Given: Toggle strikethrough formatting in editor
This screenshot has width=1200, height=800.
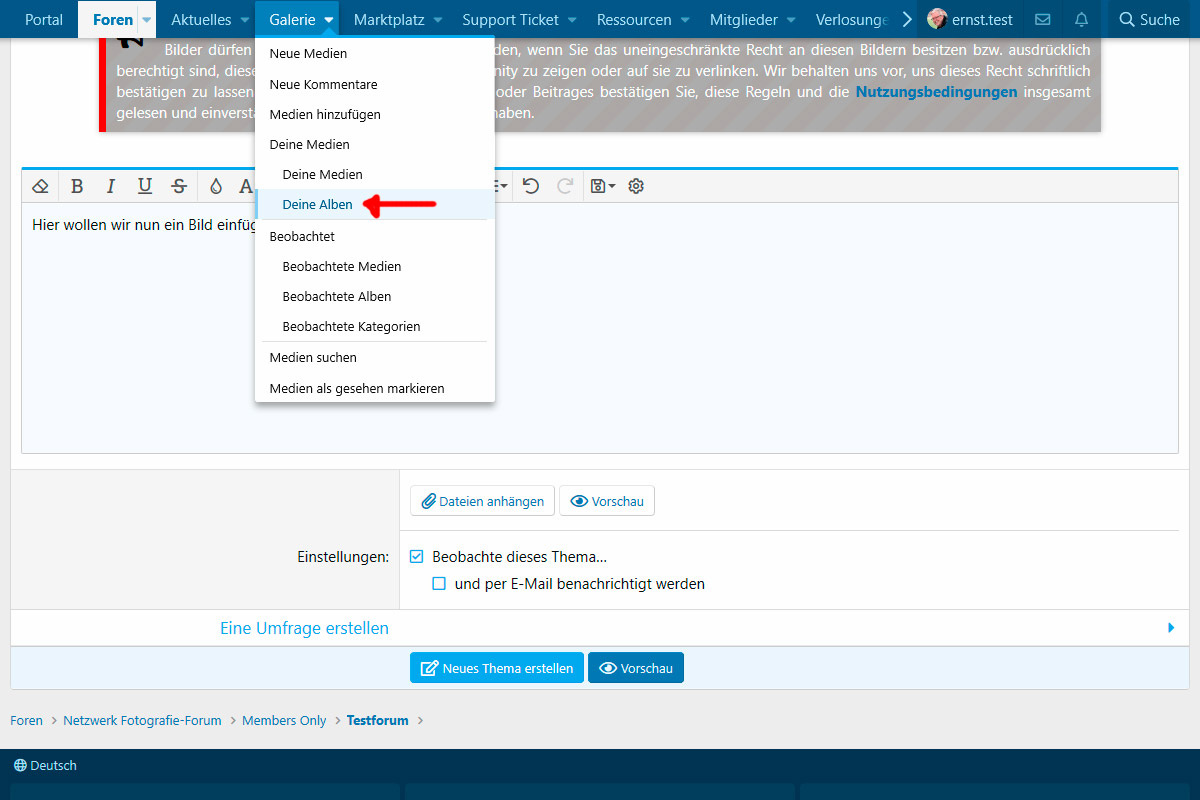Looking at the screenshot, I should click(179, 186).
